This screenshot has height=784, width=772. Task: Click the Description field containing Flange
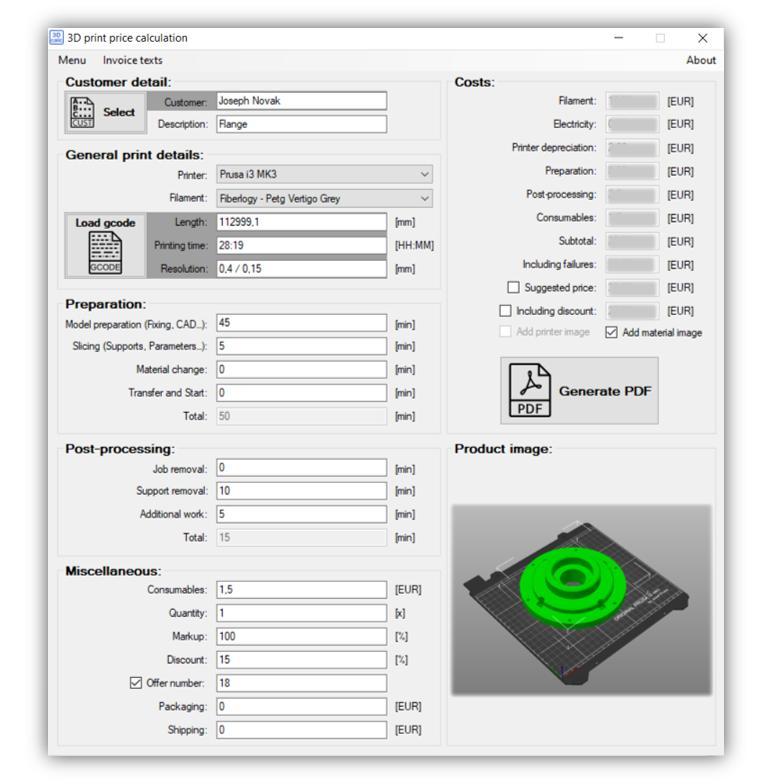302,124
